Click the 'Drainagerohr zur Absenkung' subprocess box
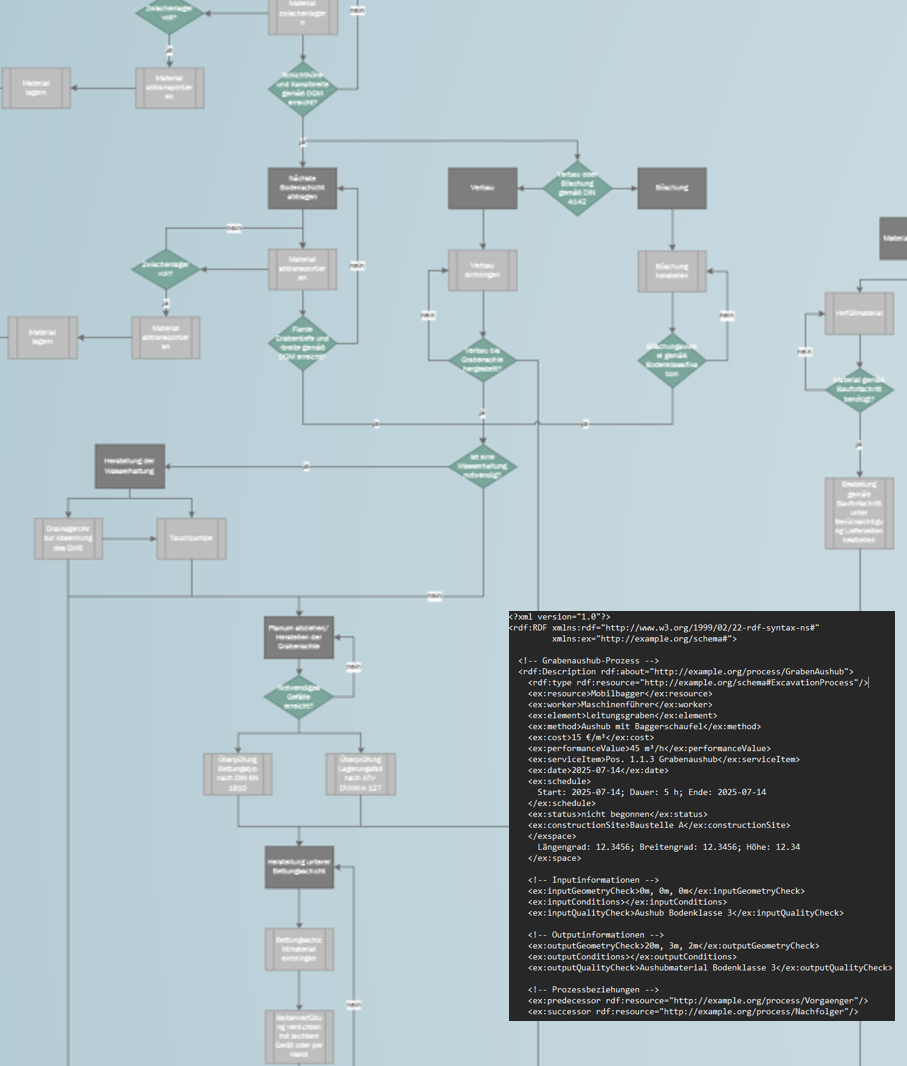This screenshot has height=1066, width=907. click(68, 539)
